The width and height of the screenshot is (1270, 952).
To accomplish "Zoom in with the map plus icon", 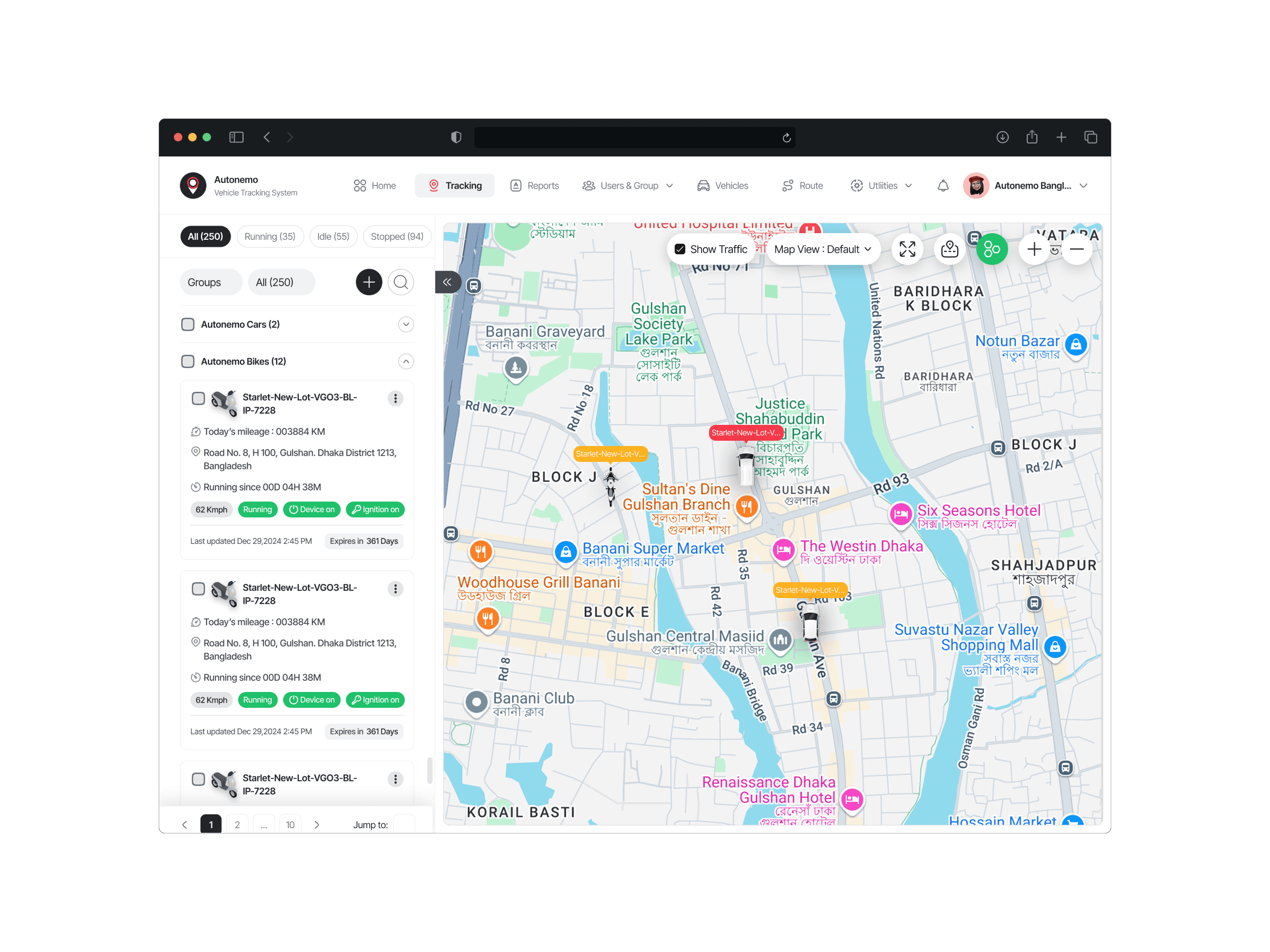I will [1034, 249].
